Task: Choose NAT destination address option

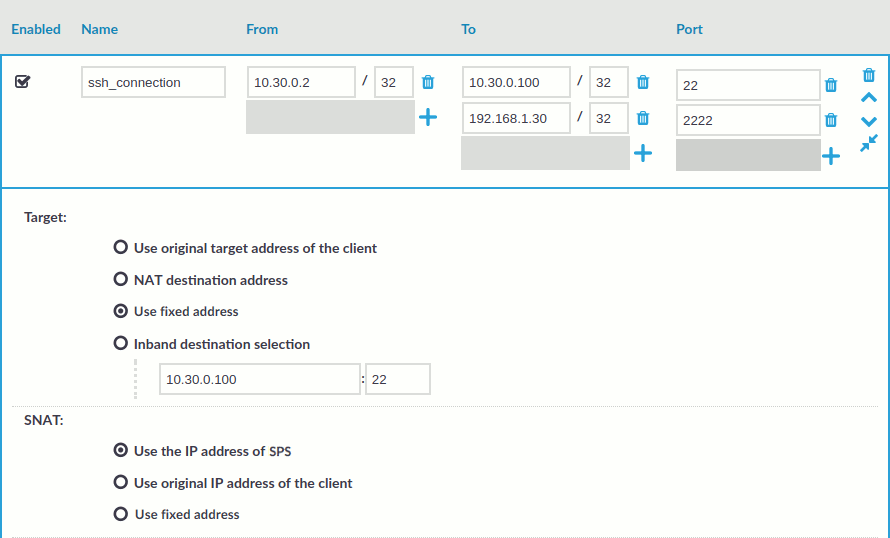Action: click(x=121, y=280)
